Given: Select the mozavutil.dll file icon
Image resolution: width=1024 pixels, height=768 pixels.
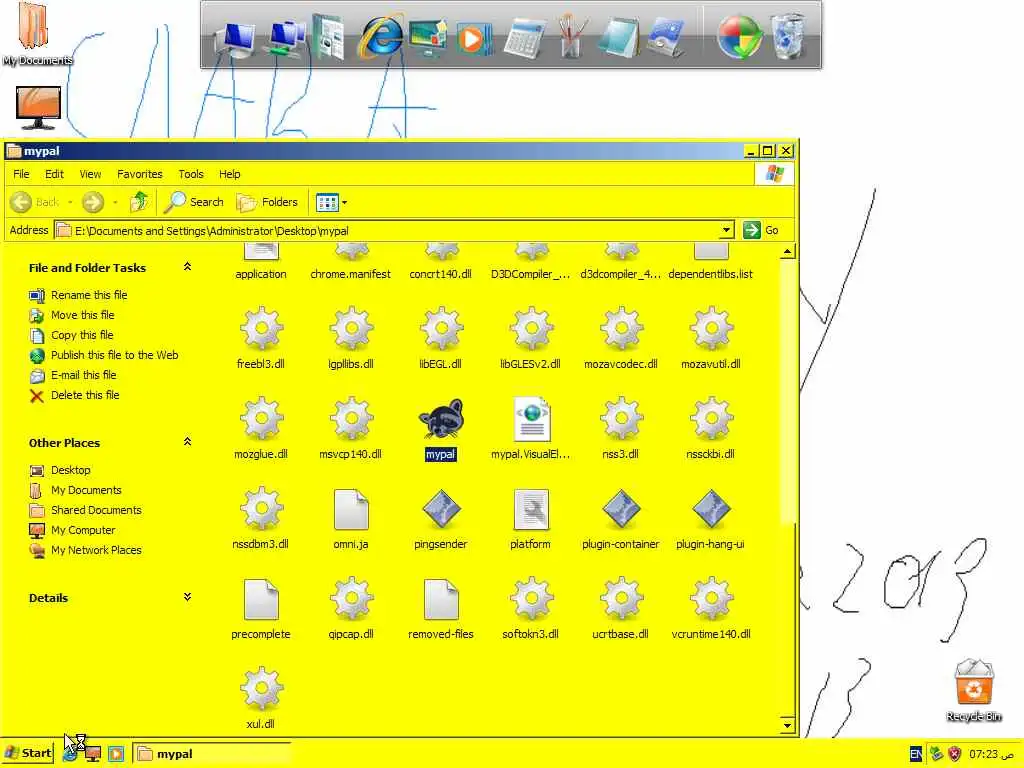Looking at the screenshot, I should (x=711, y=328).
